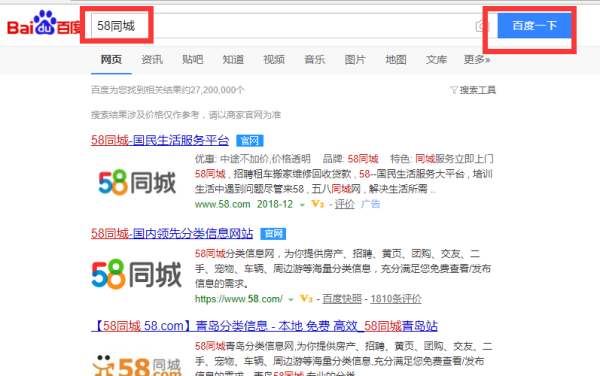Viewport: 600px width, 376px height.
Task: Go to the 音乐 tab
Action: (x=314, y=60)
